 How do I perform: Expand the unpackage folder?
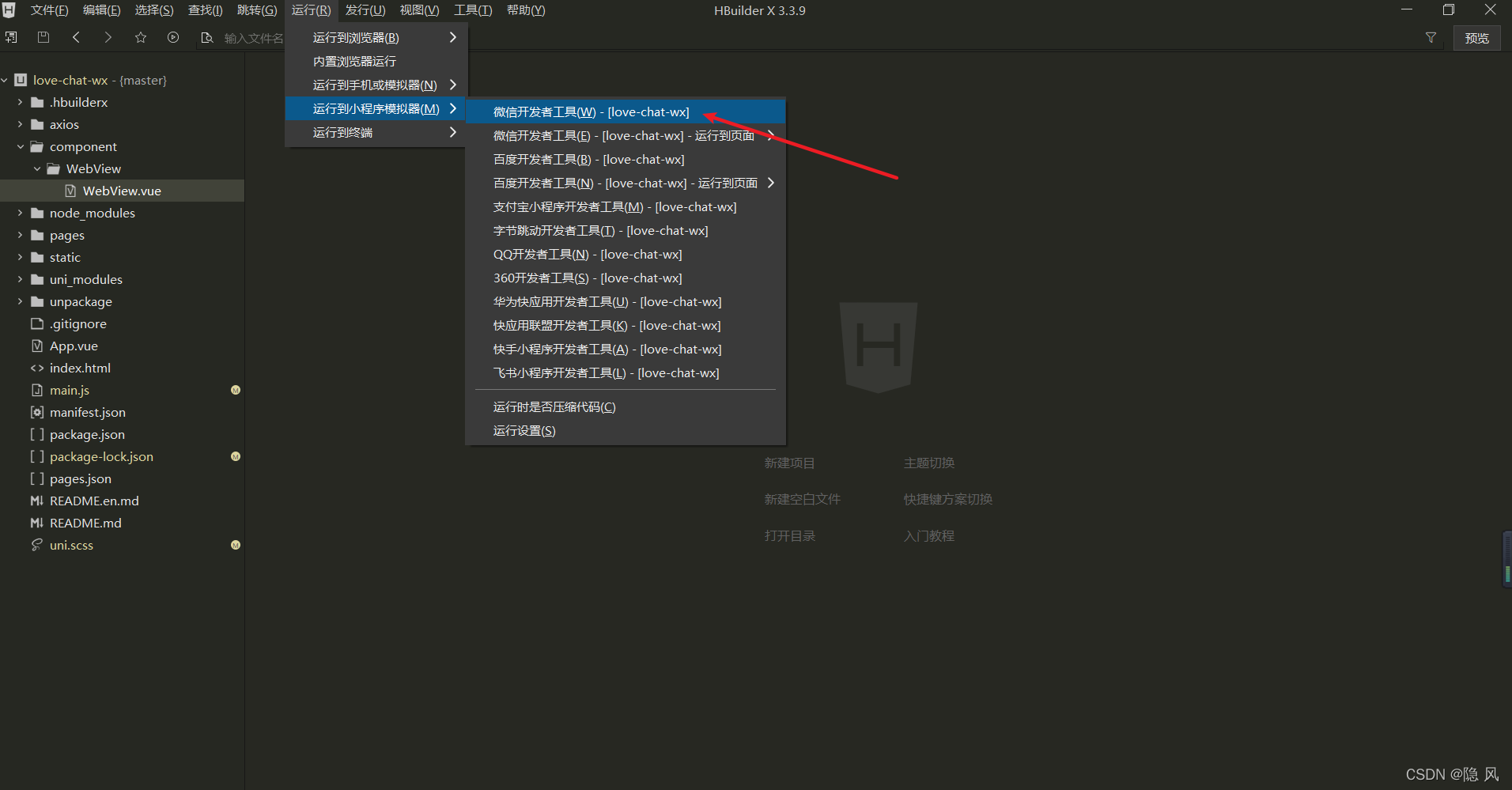coord(21,301)
